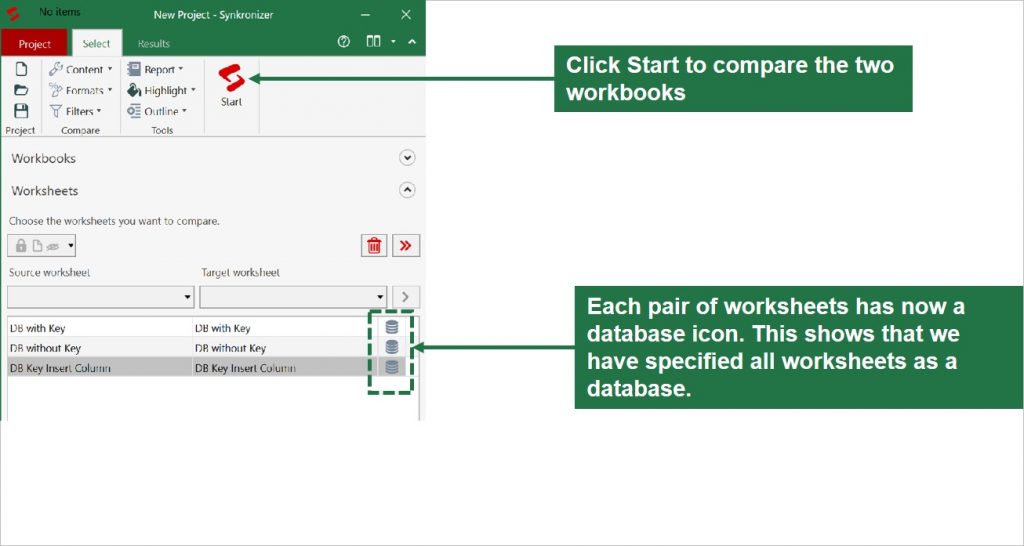
Task: Expand the Workbooks section
Action: coord(407,158)
